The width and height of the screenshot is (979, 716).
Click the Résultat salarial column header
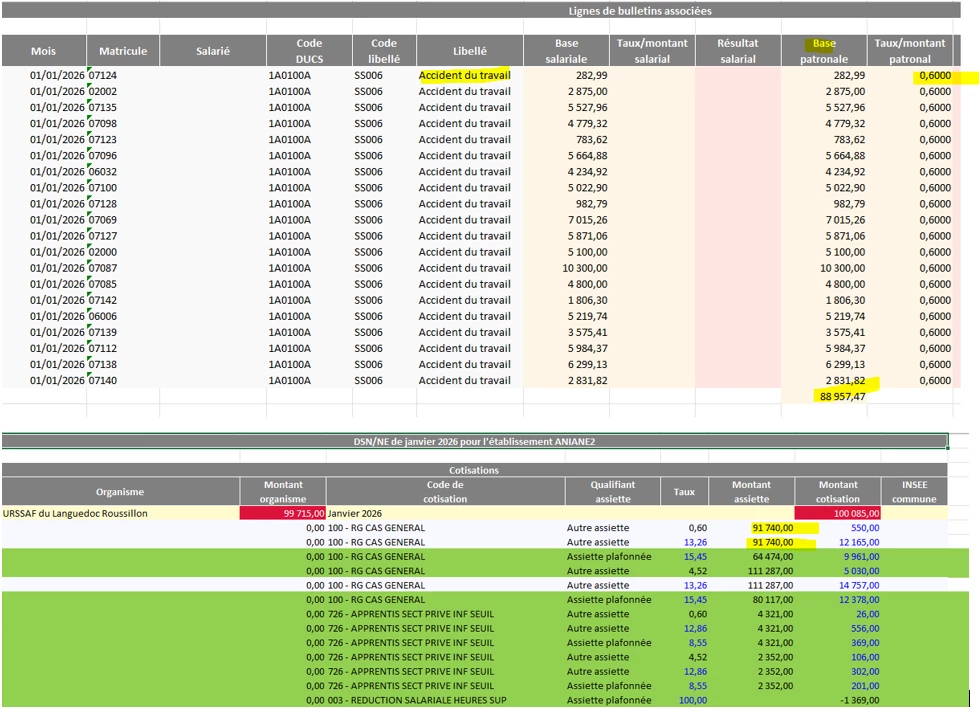pyautogui.click(x=737, y=51)
